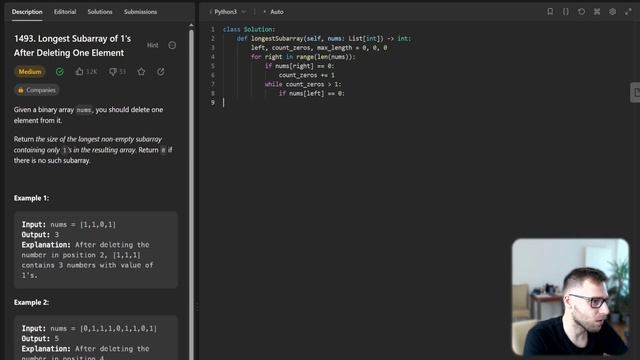Click the 'Example 1:' heading

tap(31, 198)
